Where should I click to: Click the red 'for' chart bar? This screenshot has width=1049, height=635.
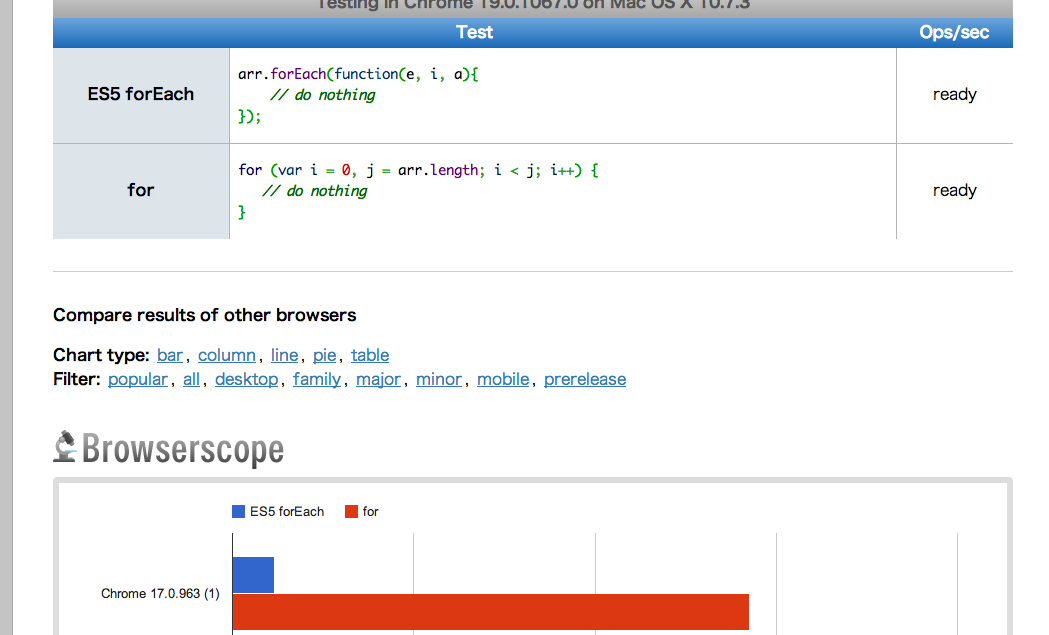tap(491, 612)
